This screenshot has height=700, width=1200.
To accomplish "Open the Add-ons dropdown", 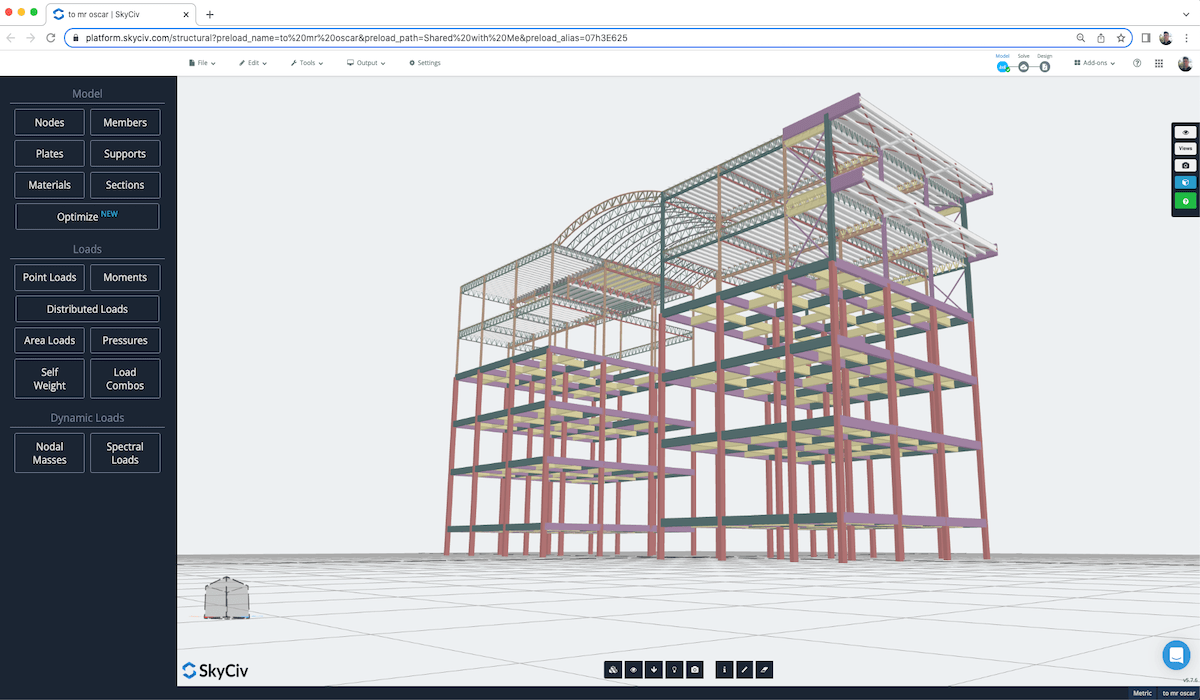I will click(x=1094, y=62).
